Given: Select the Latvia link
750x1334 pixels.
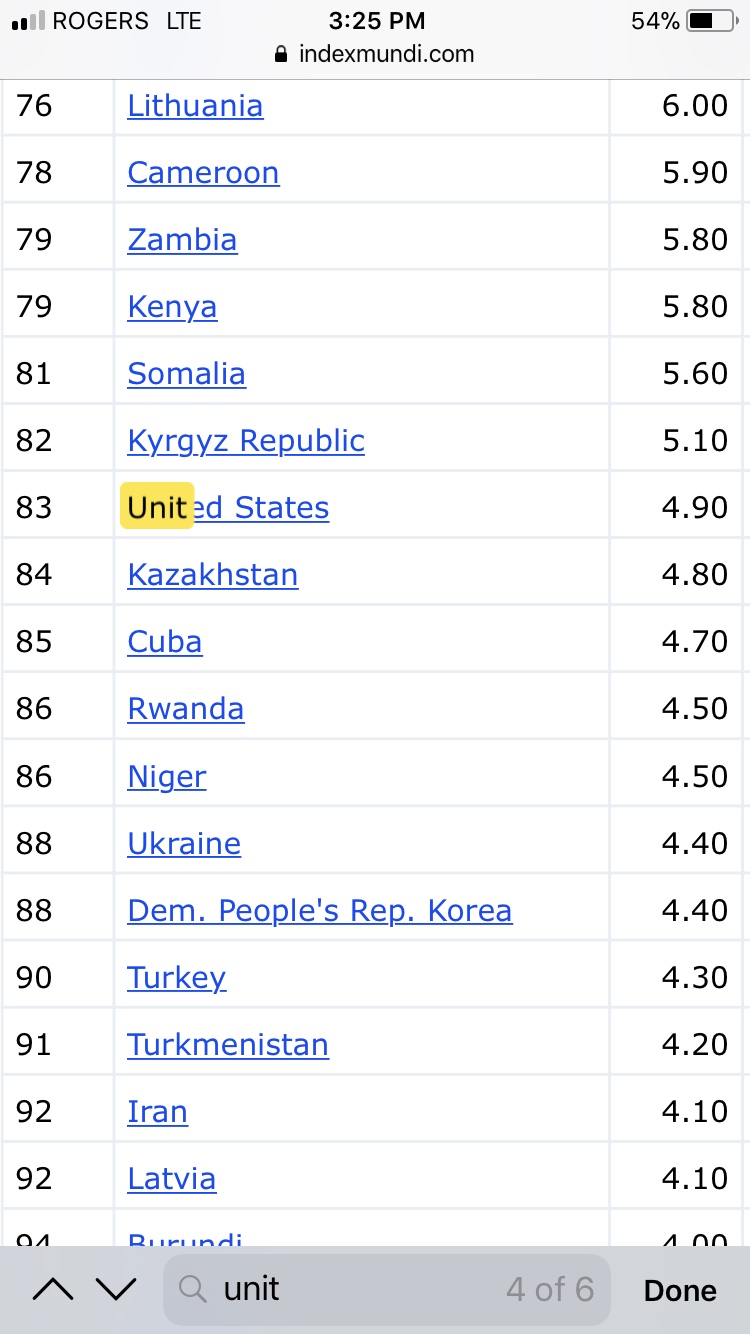Looking at the screenshot, I should click(x=171, y=1179).
